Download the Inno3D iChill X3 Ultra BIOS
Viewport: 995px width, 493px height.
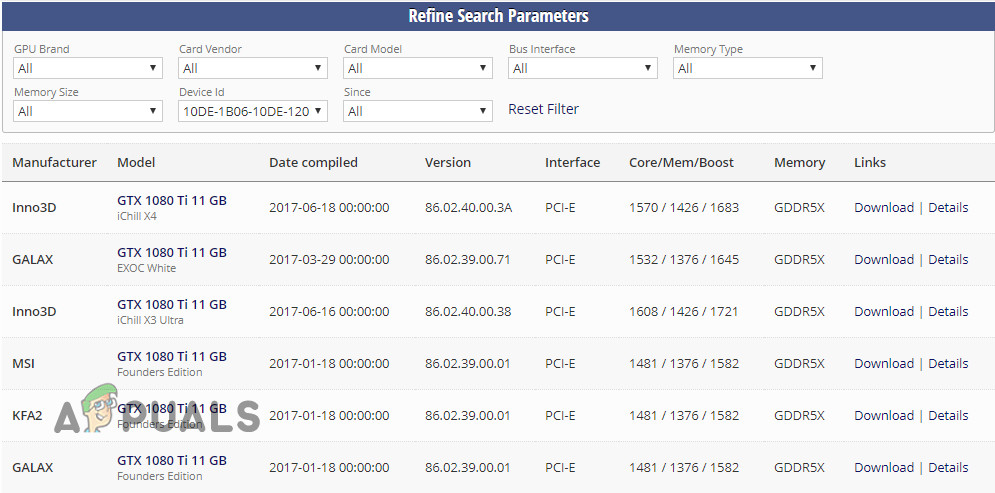click(x=884, y=312)
